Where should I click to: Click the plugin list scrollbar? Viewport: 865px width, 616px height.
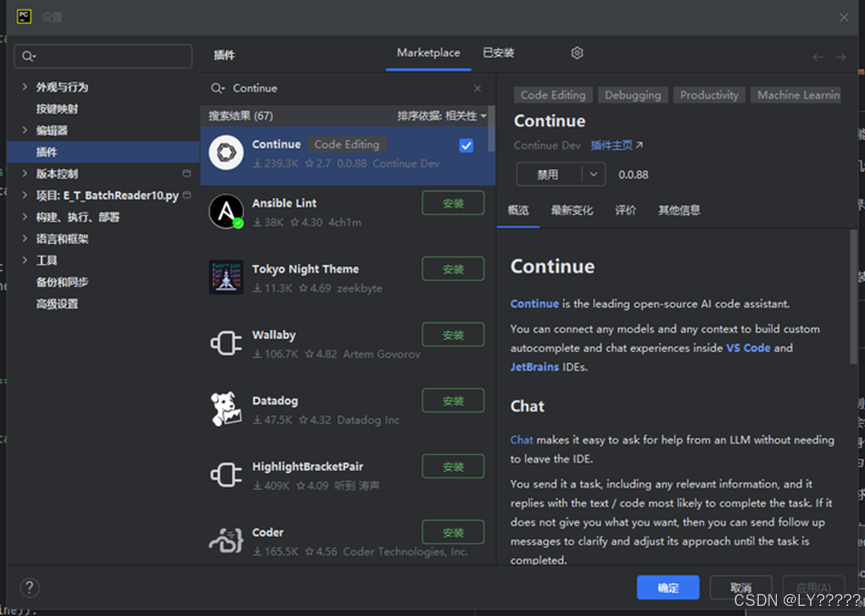click(x=491, y=130)
